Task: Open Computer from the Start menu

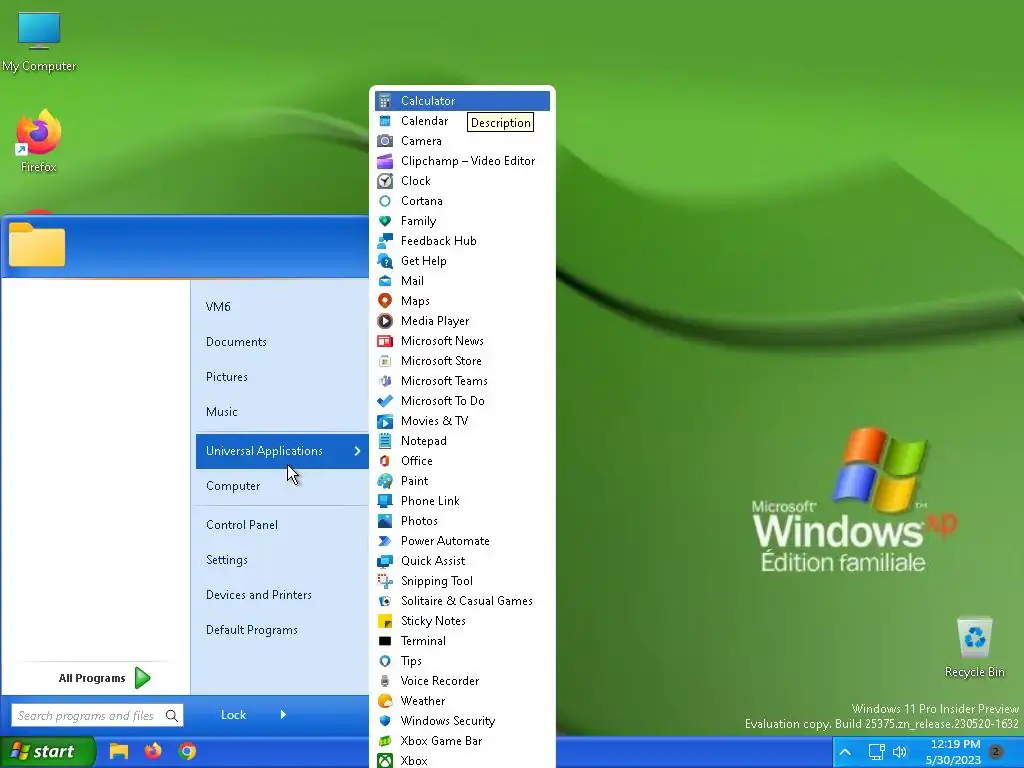Action: pos(233,487)
